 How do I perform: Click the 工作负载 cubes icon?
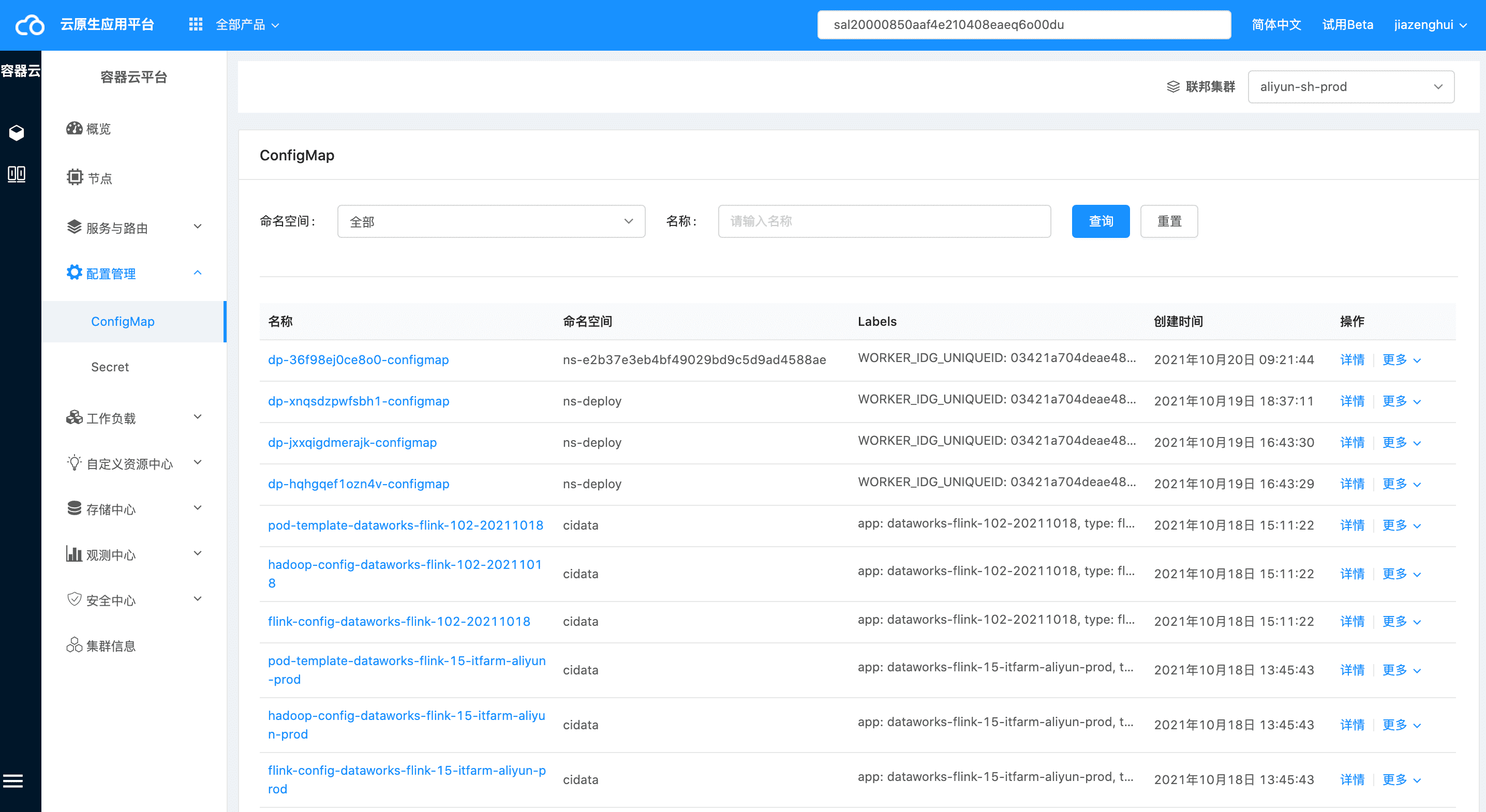click(74, 417)
